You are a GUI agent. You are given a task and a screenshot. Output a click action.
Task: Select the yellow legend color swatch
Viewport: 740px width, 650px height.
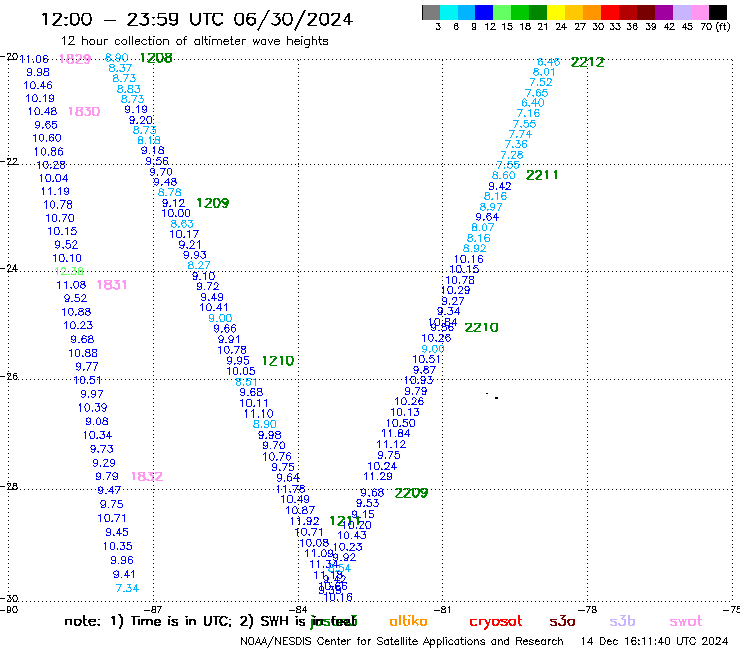(556, 12)
